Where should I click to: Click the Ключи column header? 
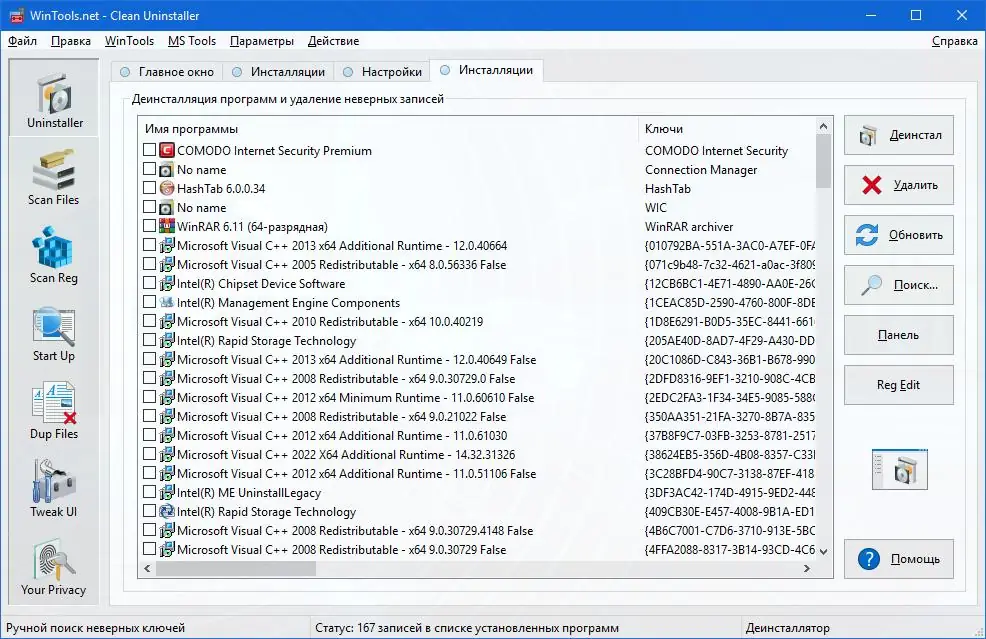[x=727, y=128]
